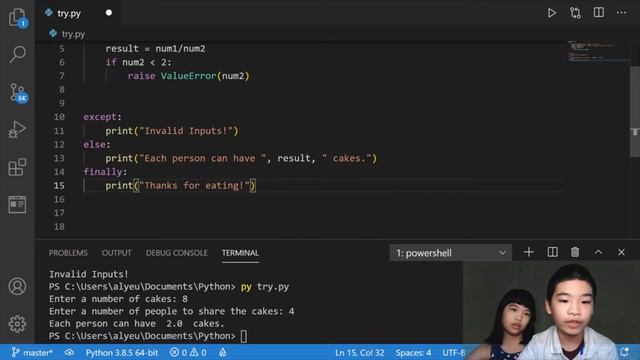
Task: Open the Manage gear icon
Action: click(x=17, y=324)
